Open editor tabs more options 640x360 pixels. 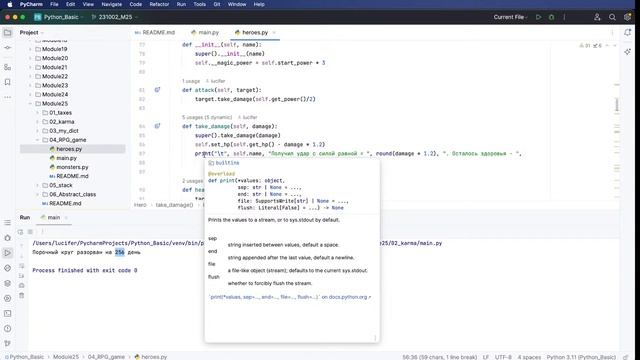pos(612,33)
